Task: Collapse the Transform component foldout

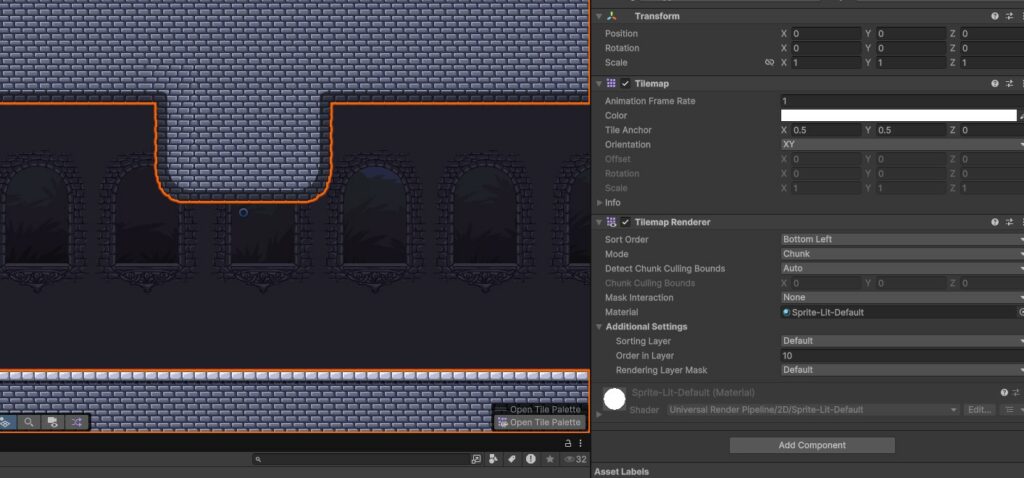Action: [599, 16]
